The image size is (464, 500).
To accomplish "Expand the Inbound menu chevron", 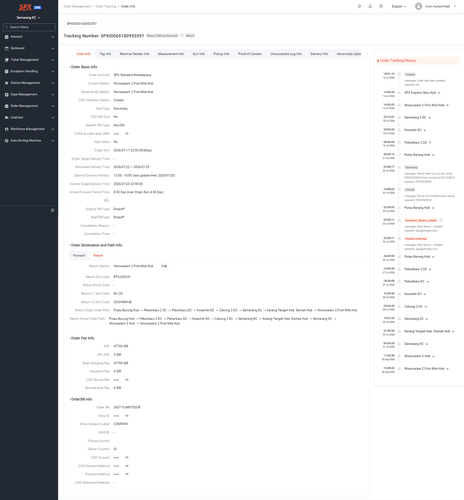I will click(52, 37).
